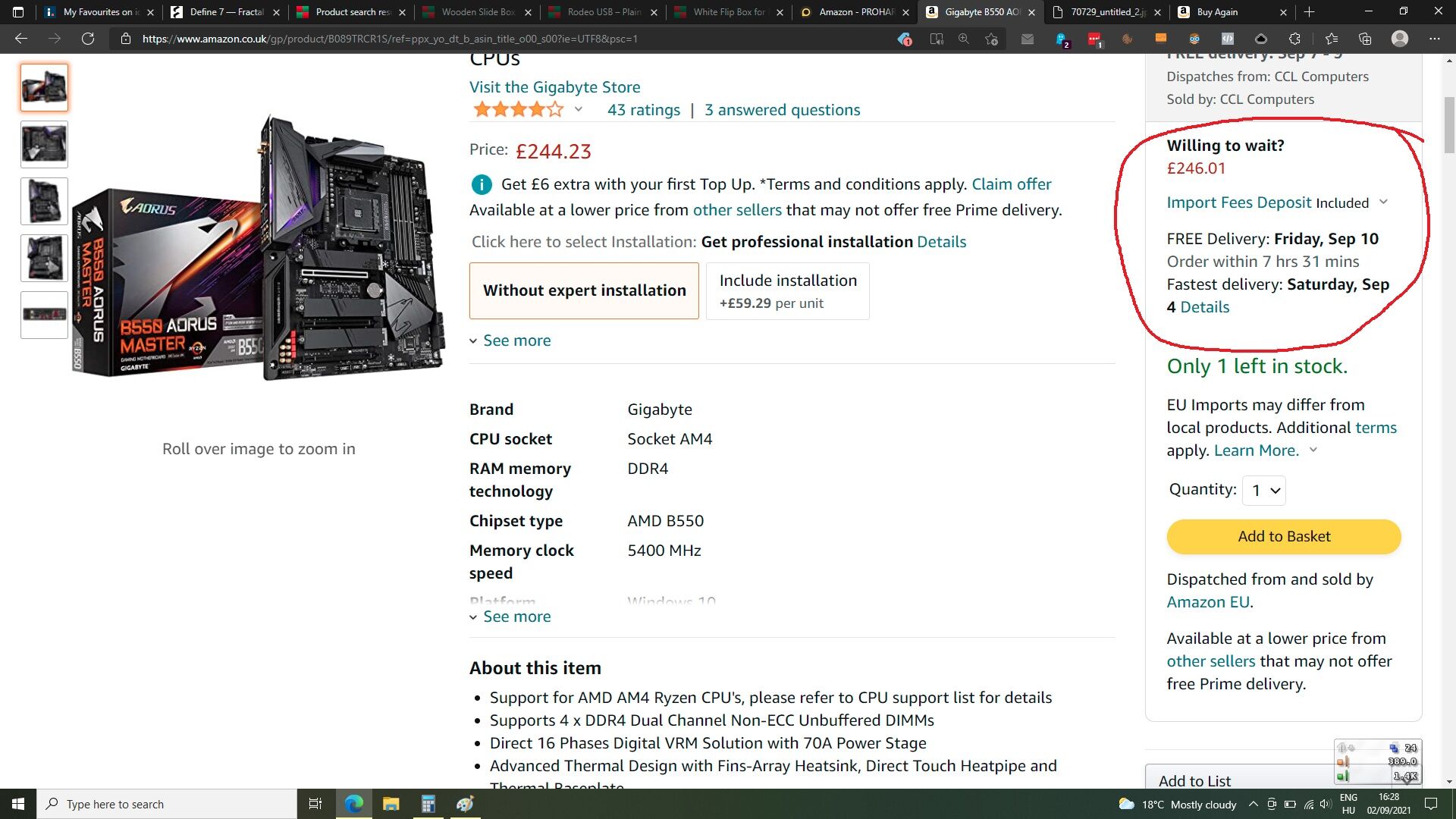1456x819 pixels.
Task: Open File Explorer from the taskbar
Action: pos(391,804)
